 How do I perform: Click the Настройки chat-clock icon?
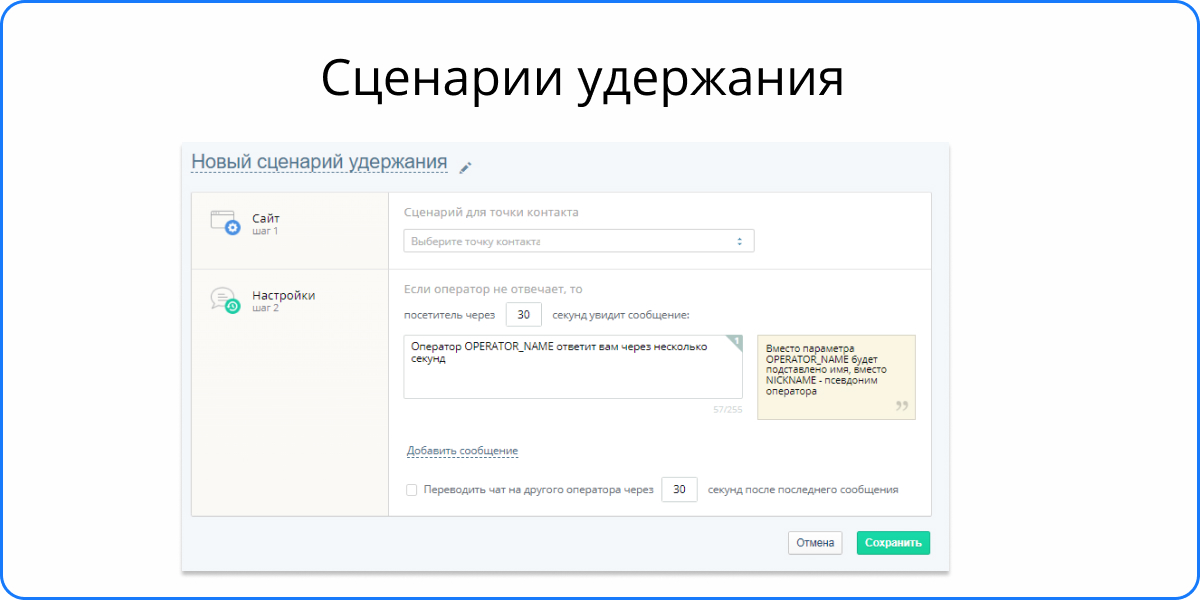click(225, 300)
